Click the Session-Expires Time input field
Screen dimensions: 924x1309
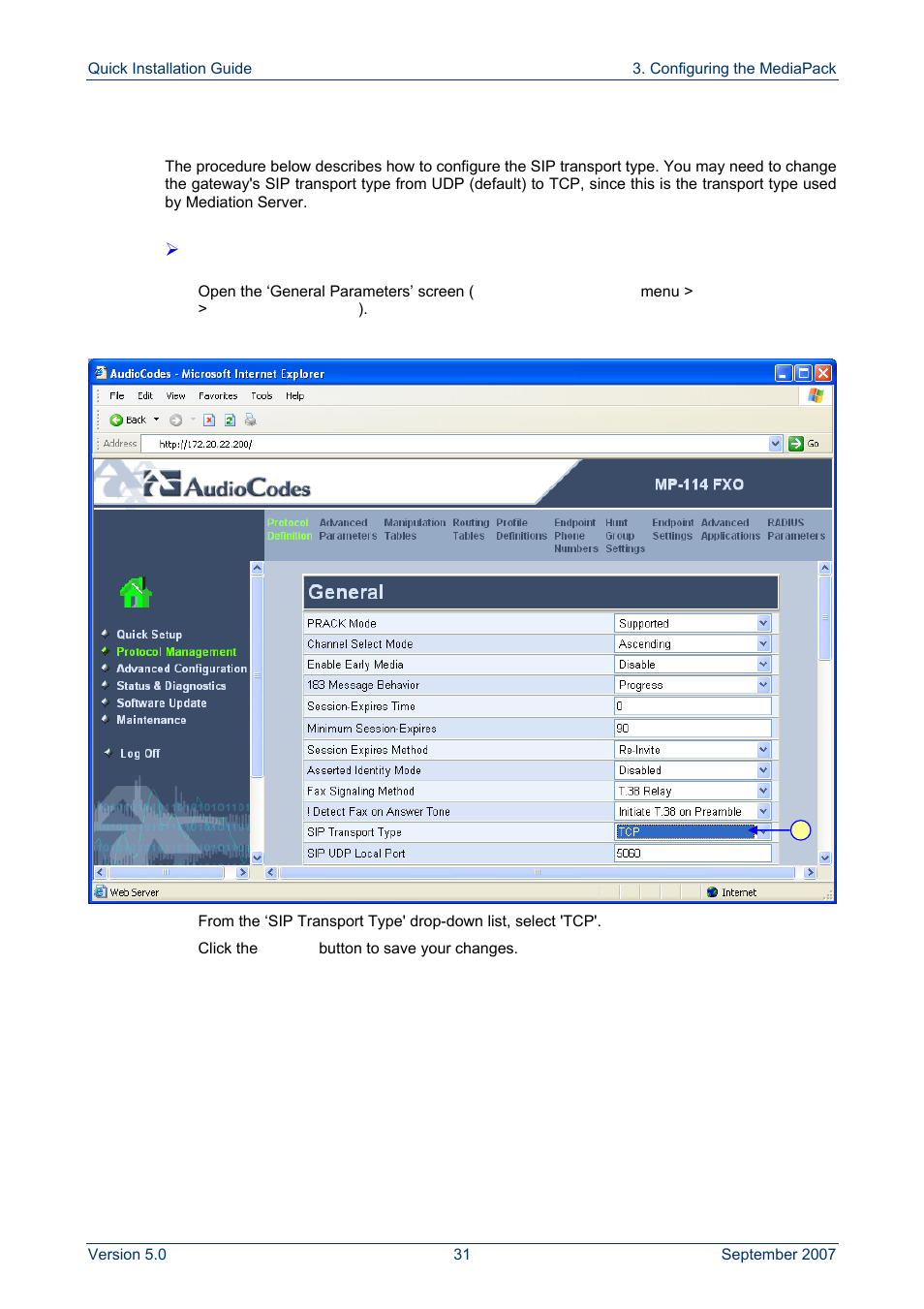(x=693, y=706)
